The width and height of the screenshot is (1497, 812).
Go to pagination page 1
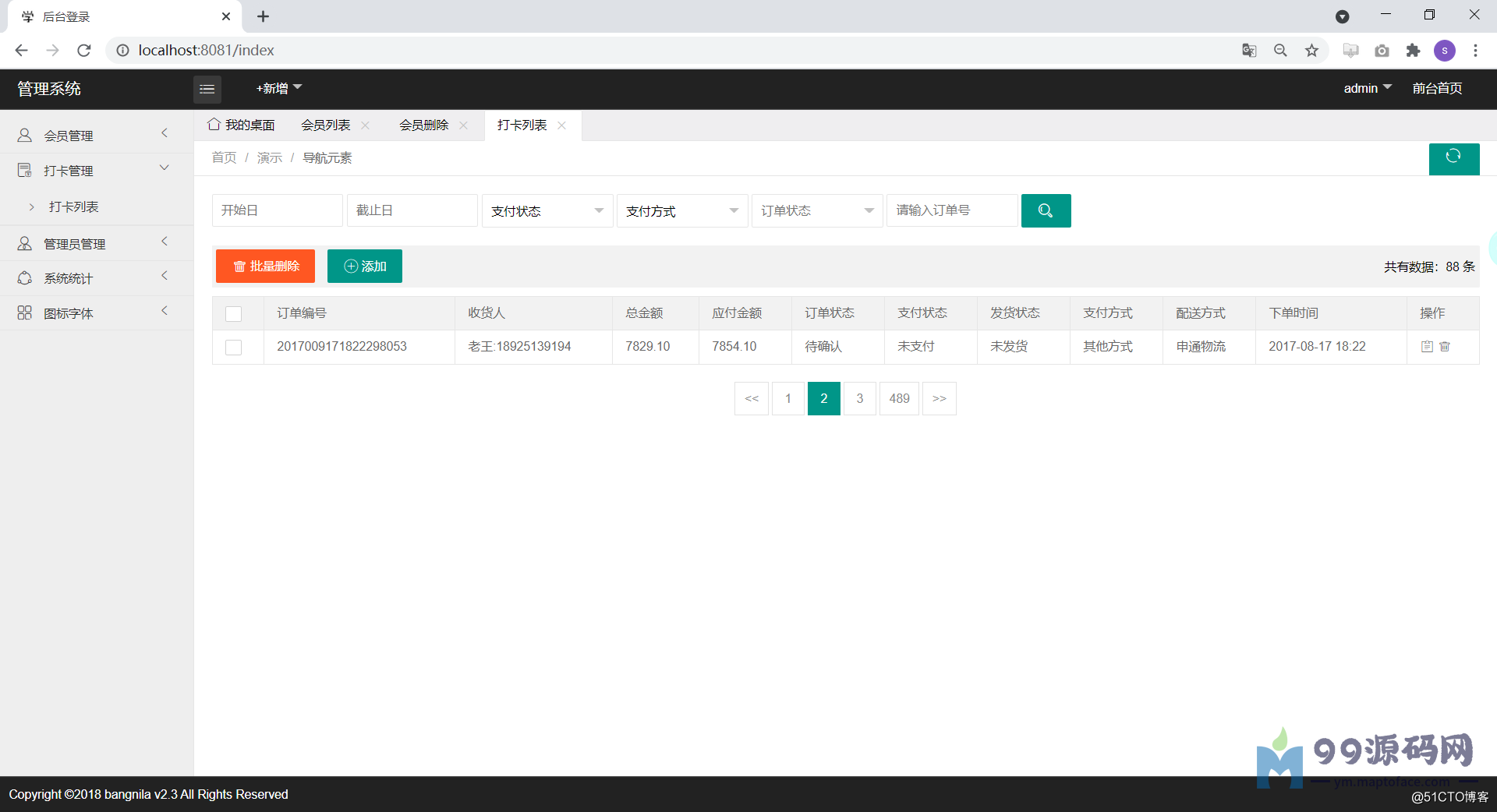click(x=788, y=399)
